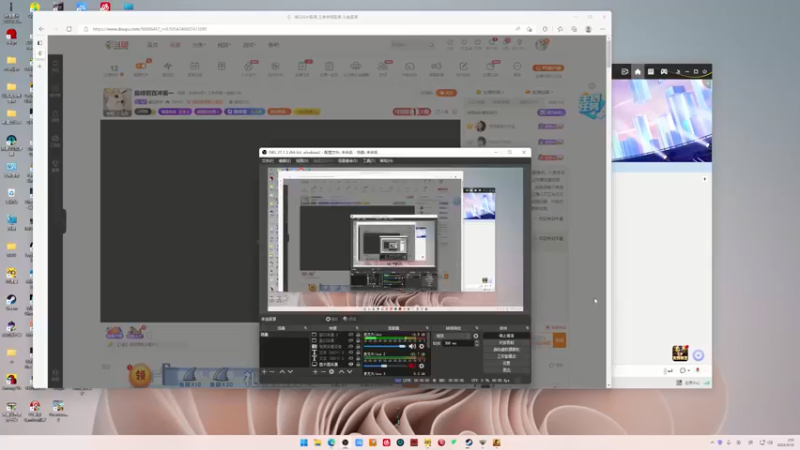Click the gamepad icon in the right-side app window
The width and height of the screenshot is (800, 450).
pyautogui.click(x=664, y=71)
